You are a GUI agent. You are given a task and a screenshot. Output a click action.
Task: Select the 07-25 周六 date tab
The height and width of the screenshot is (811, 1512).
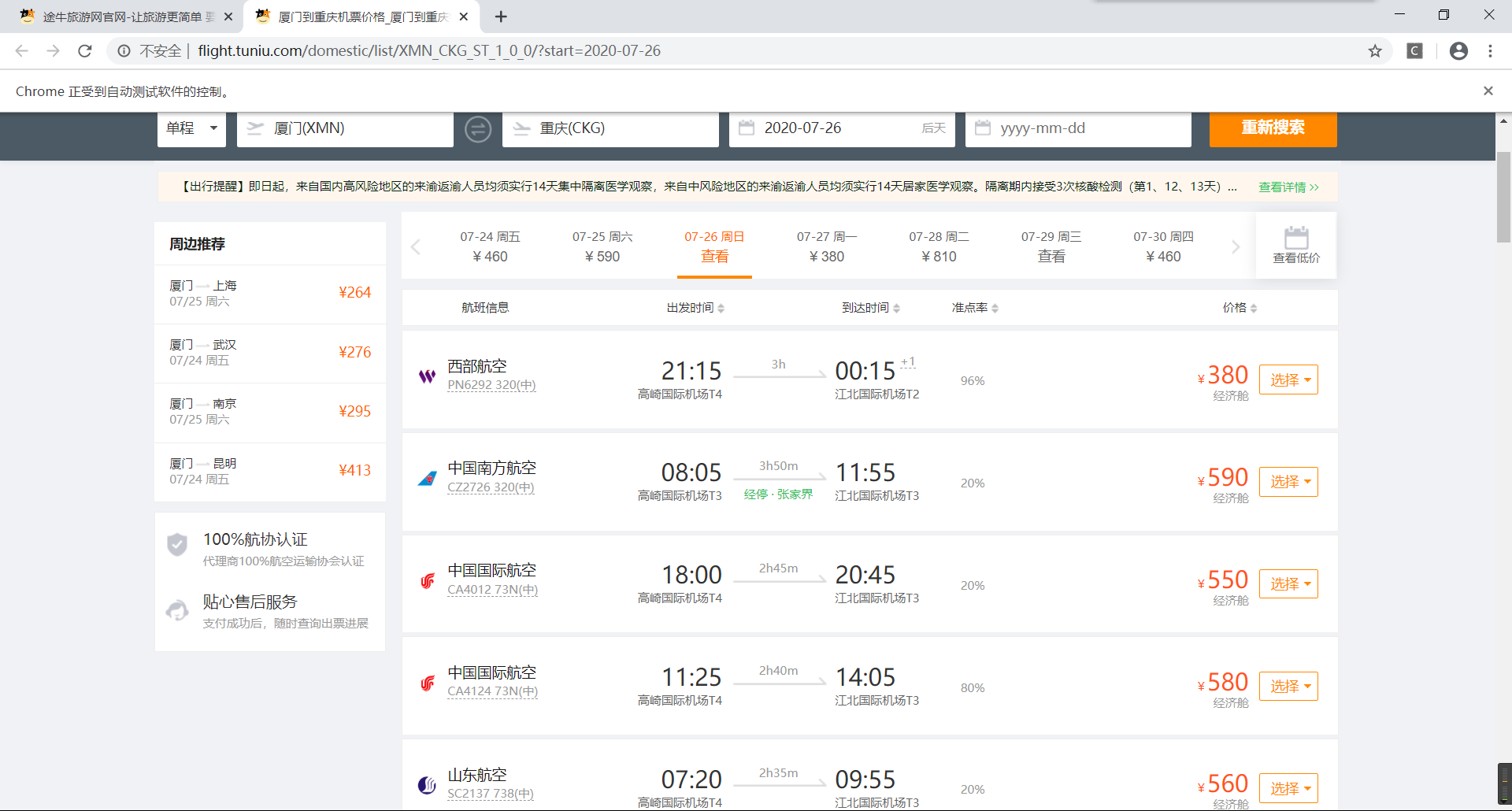click(x=602, y=246)
